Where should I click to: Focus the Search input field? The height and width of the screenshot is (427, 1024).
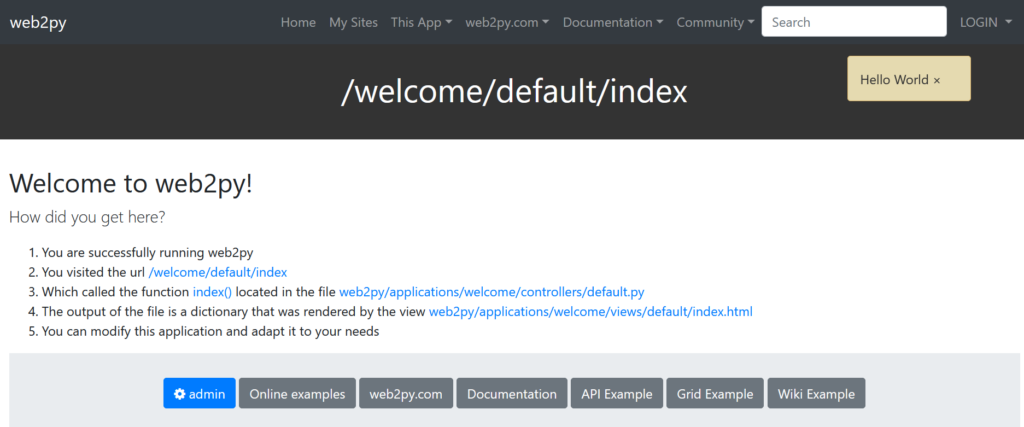click(854, 22)
